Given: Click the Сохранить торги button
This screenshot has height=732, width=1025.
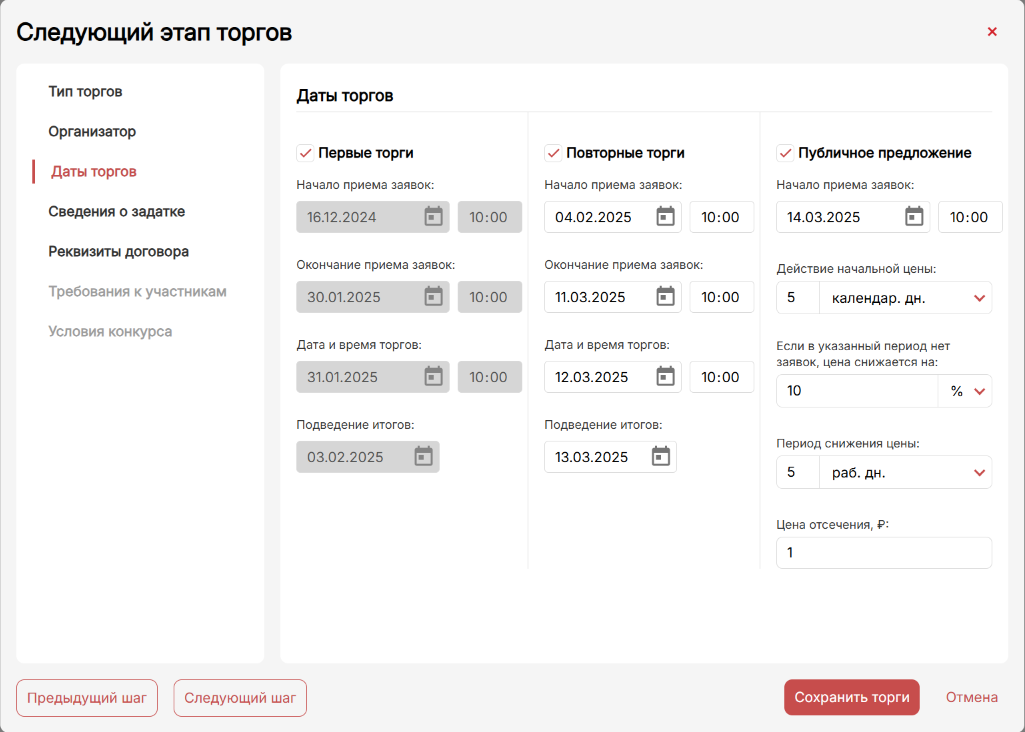Looking at the screenshot, I should tap(852, 697).
